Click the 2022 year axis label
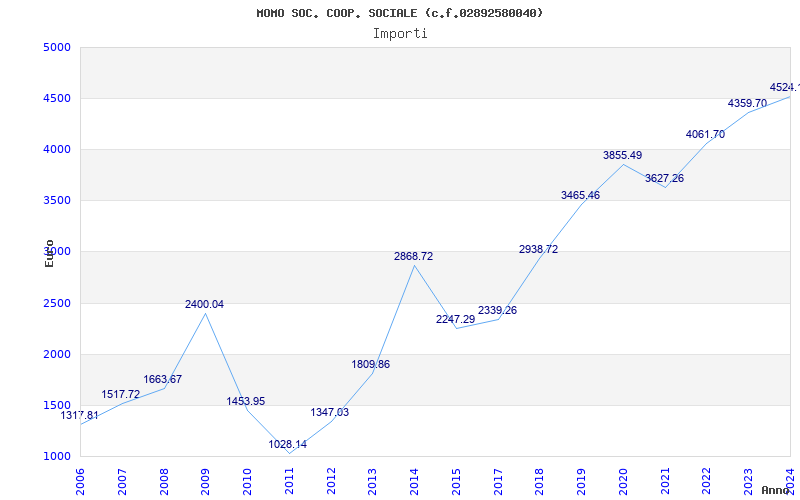This screenshot has height=500, width=800. (x=707, y=481)
